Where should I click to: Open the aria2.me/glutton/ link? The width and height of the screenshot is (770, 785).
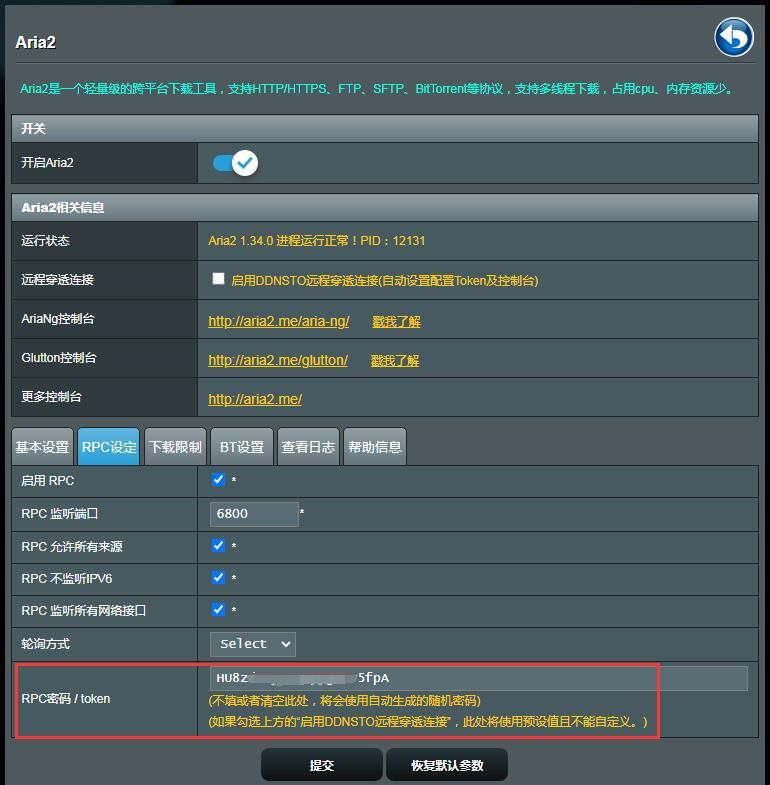click(277, 360)
